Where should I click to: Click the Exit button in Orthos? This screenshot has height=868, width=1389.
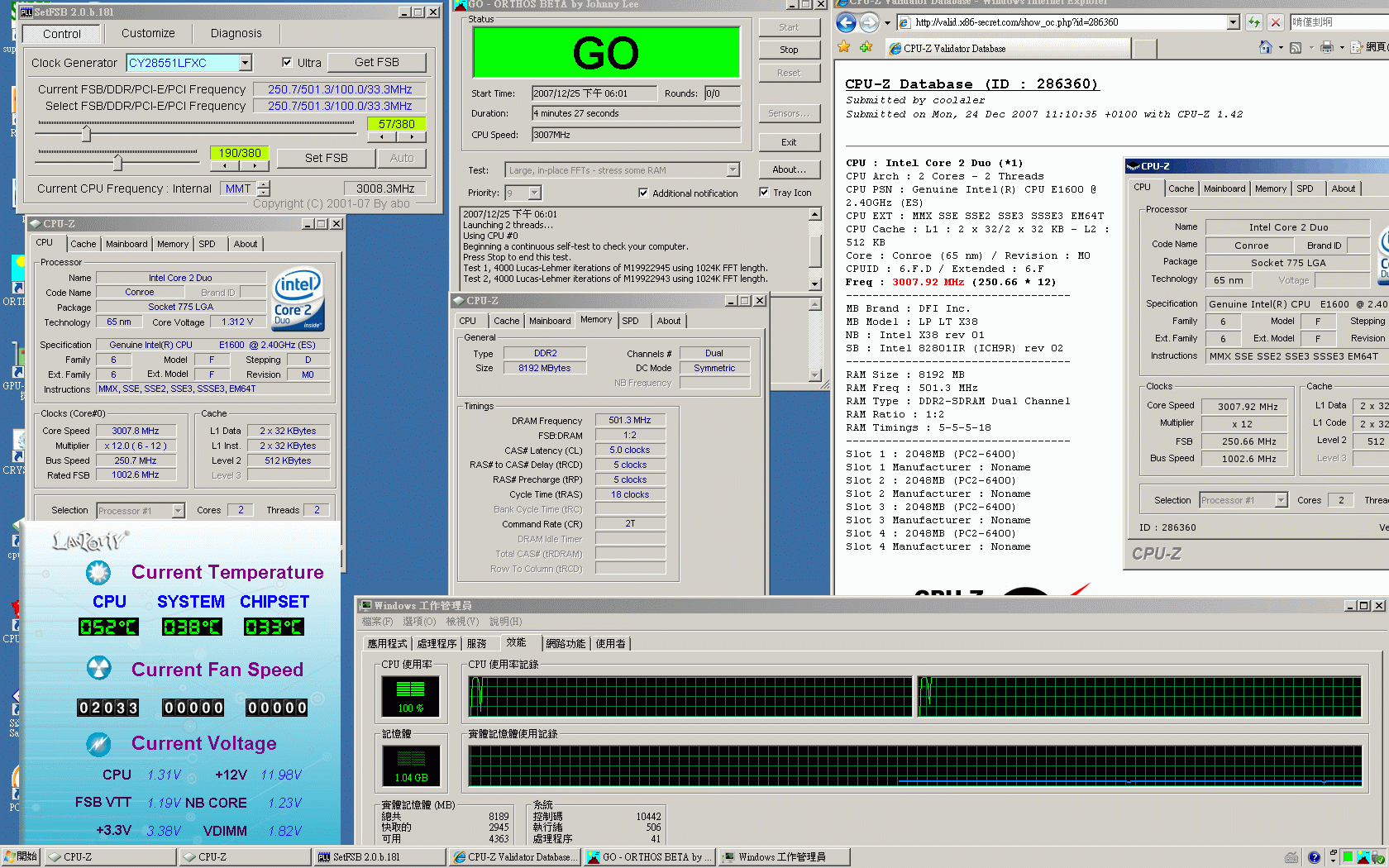click(x=789, y=142)
